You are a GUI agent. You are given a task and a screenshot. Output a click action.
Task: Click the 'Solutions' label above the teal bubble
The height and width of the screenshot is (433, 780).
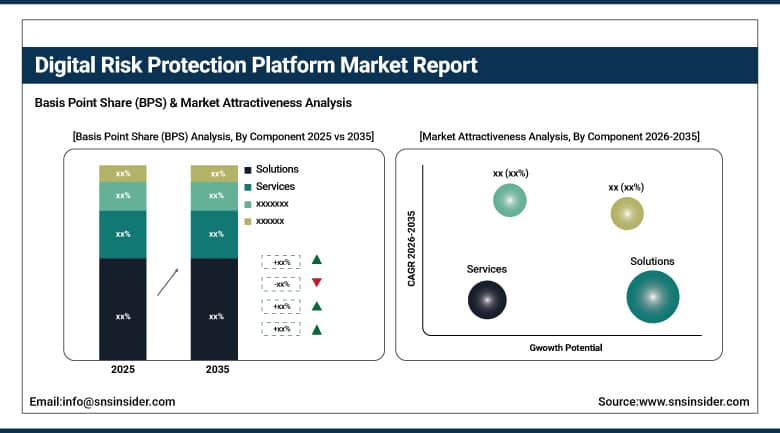coord(652,261)
